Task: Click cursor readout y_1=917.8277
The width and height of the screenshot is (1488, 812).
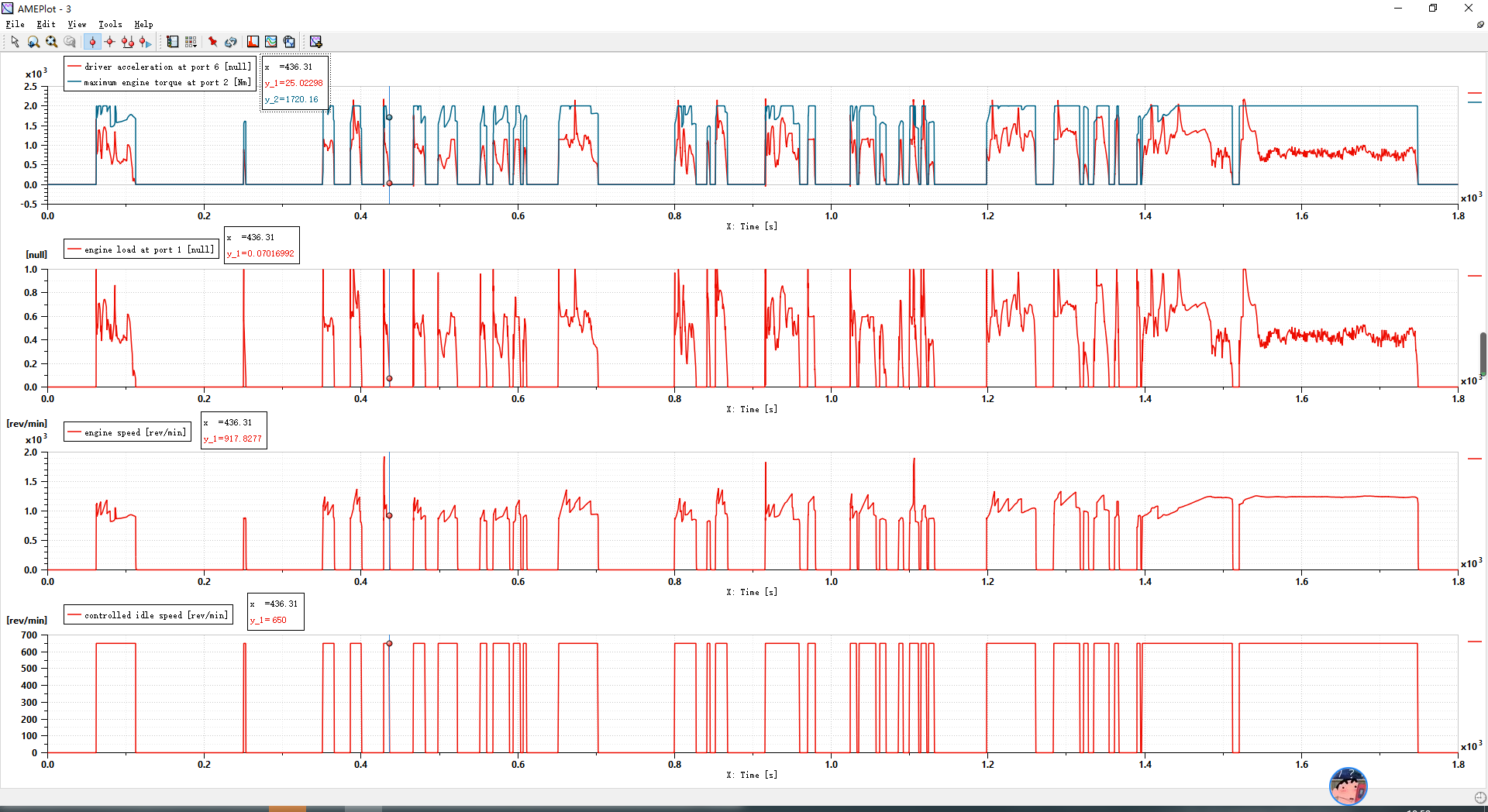Action: point(232,439)
